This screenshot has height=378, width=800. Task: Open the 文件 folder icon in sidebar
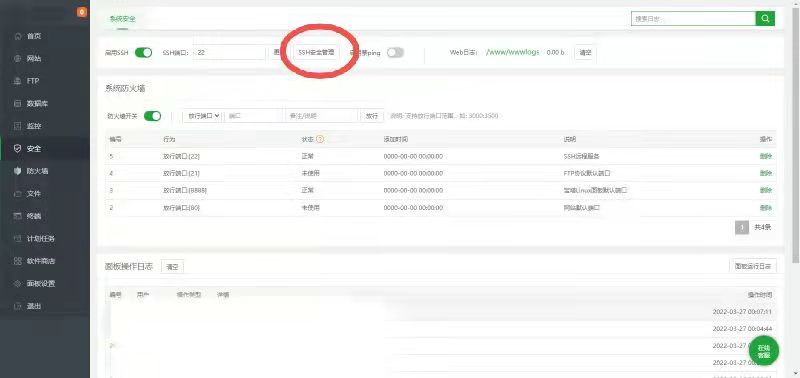(x=18, y=194)
